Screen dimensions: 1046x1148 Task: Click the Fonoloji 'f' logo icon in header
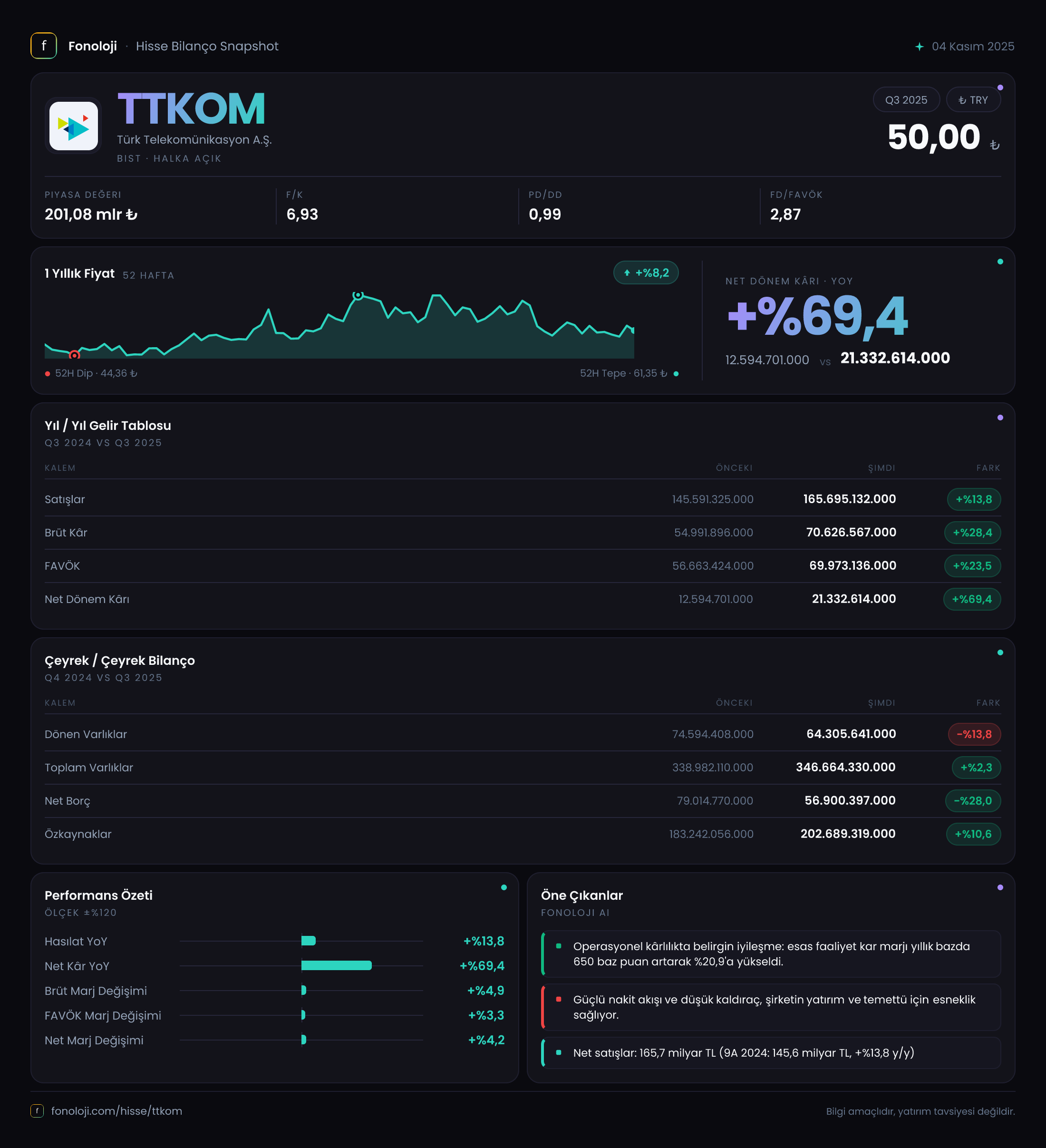tap(43, 46)
